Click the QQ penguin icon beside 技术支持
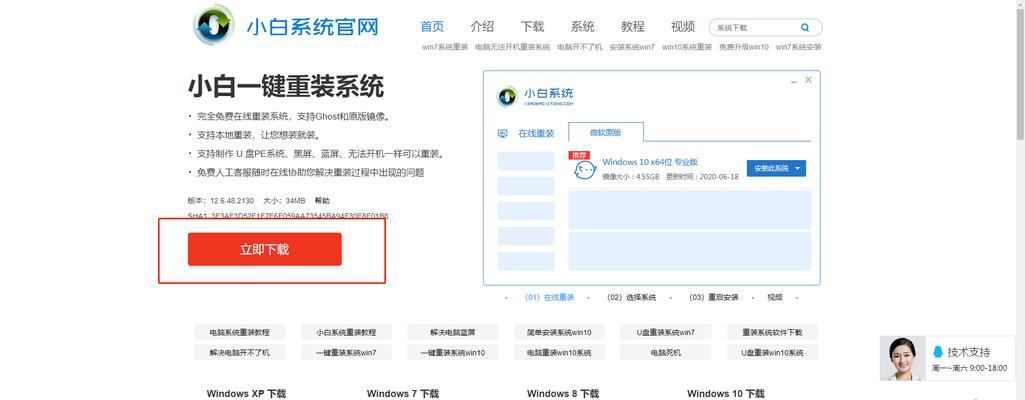The width and height of the screenshot is (1025, 400). point(938,352)
